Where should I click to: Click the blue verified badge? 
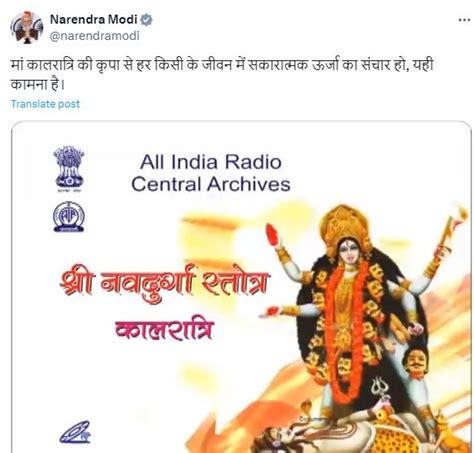(146, 20)
